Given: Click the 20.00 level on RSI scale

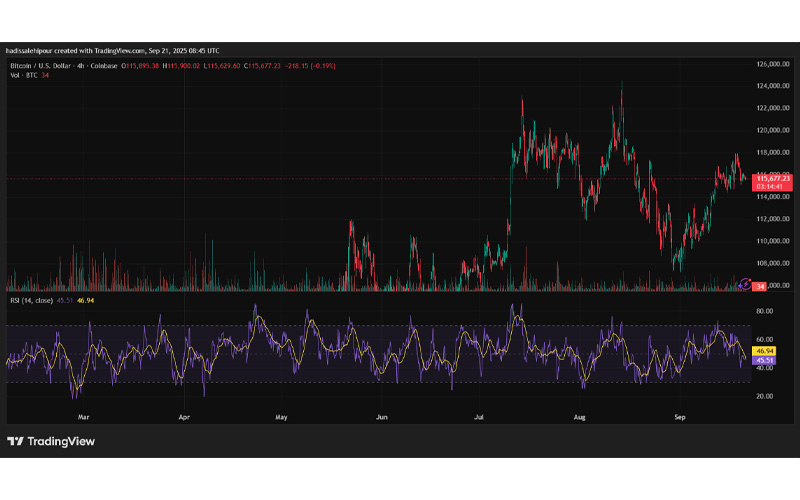Looking at the screenshot, I should (x=765, y=396).
